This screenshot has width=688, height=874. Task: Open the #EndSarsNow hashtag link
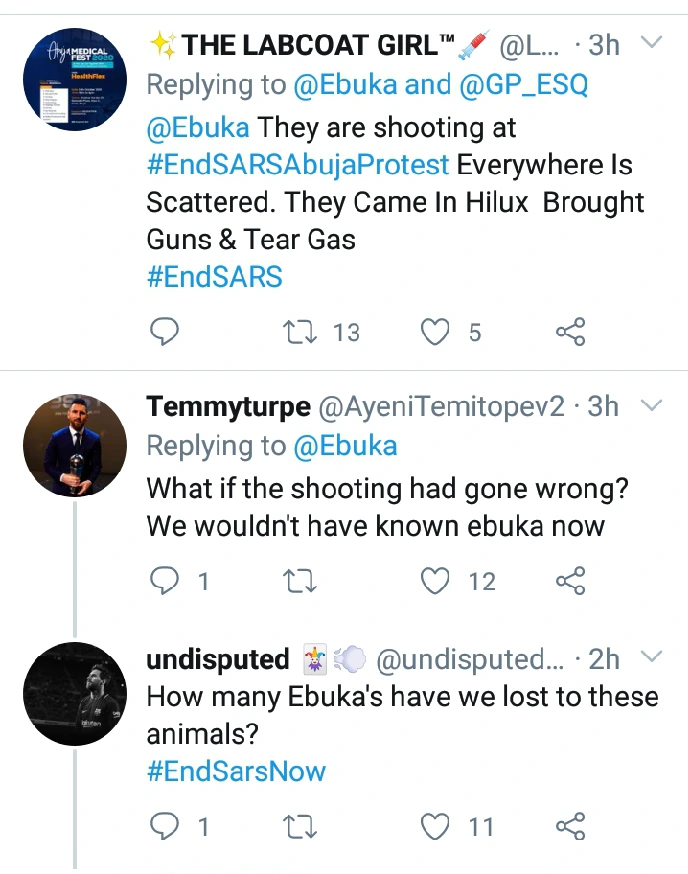[x=236, y=771]
